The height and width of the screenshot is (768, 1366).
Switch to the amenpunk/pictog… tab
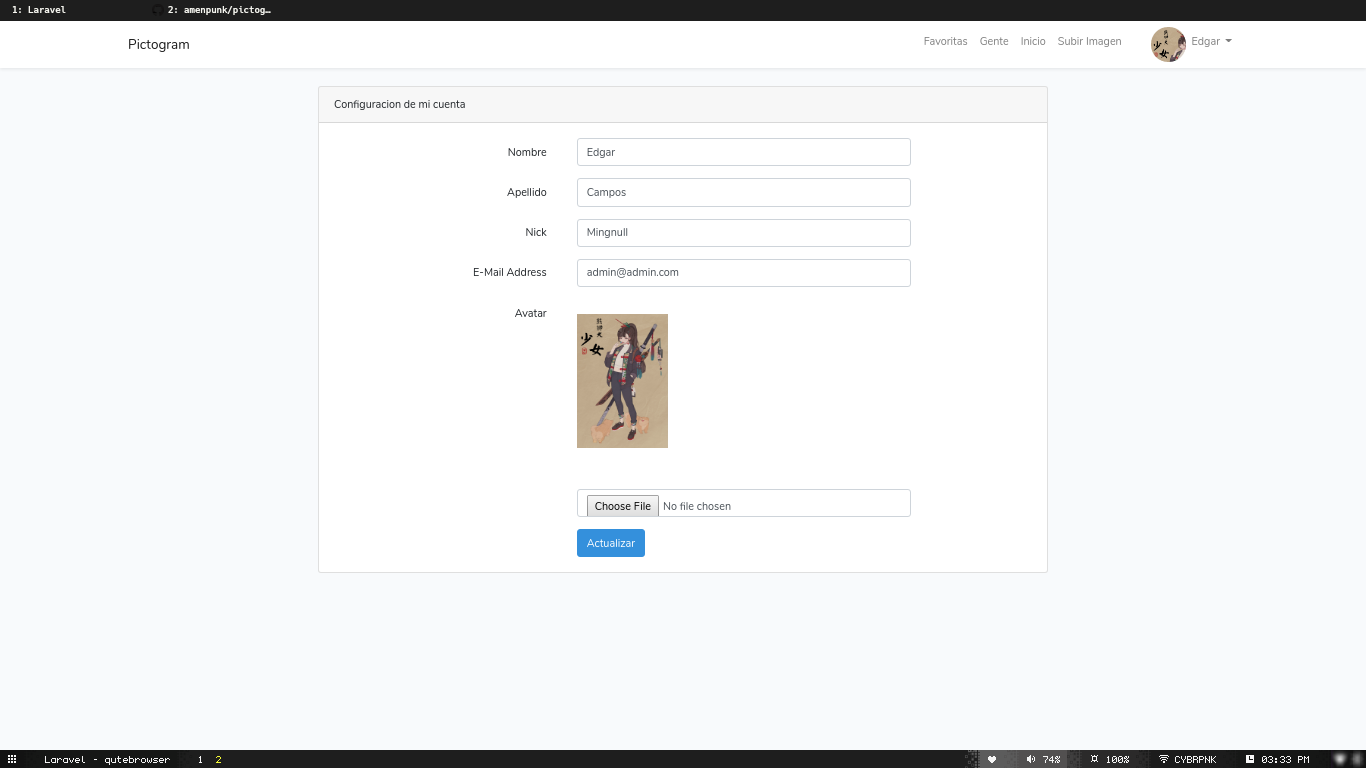pyautogui.click(x=219, y=10)
